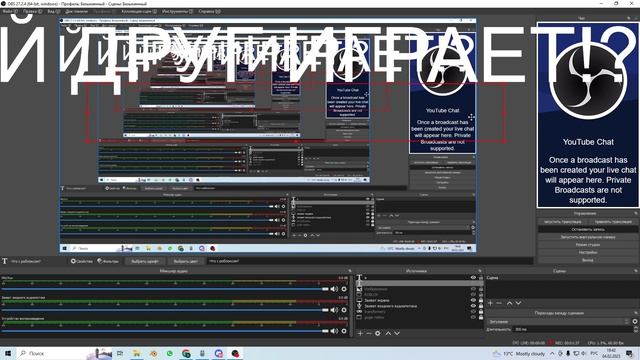Image resolution: width=640 pixels, height=360 pixels.
Task: Adjust Устройство воспроизведения volume slider
Action: [x=165, y=331]
